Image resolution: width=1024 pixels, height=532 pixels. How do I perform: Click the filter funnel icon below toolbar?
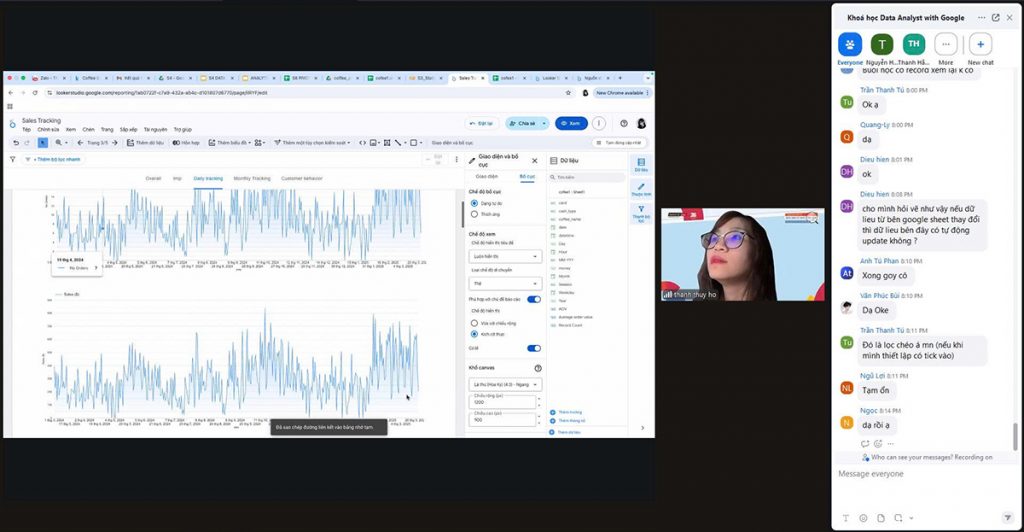12,159
